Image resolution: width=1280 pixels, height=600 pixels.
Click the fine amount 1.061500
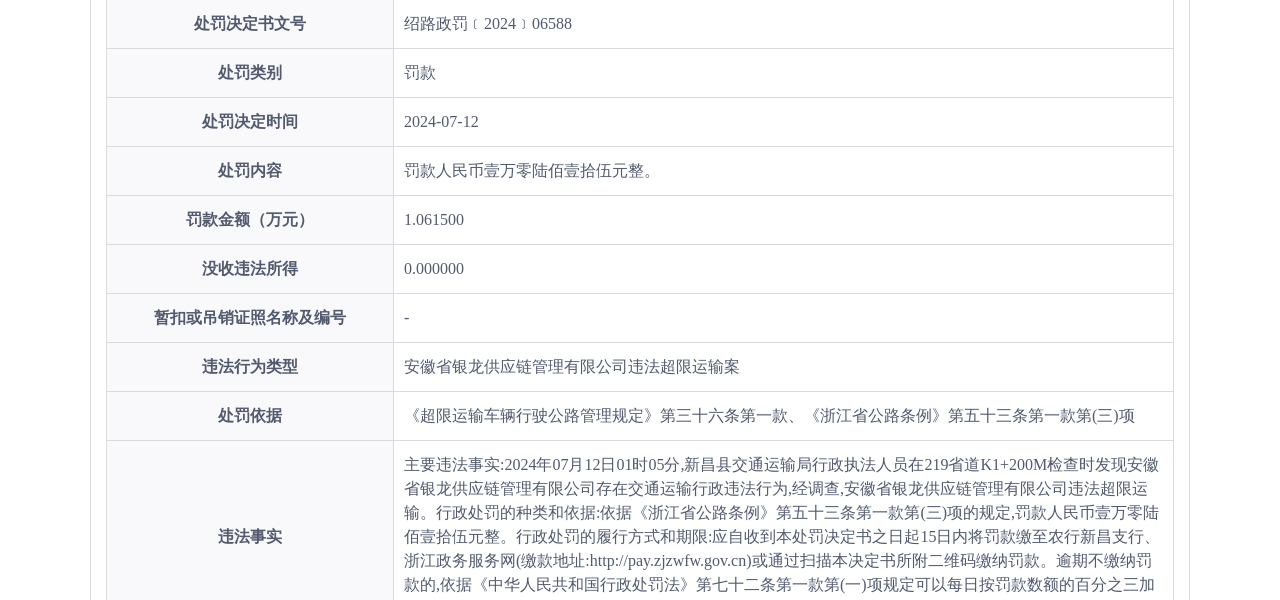tap(434, 220)
